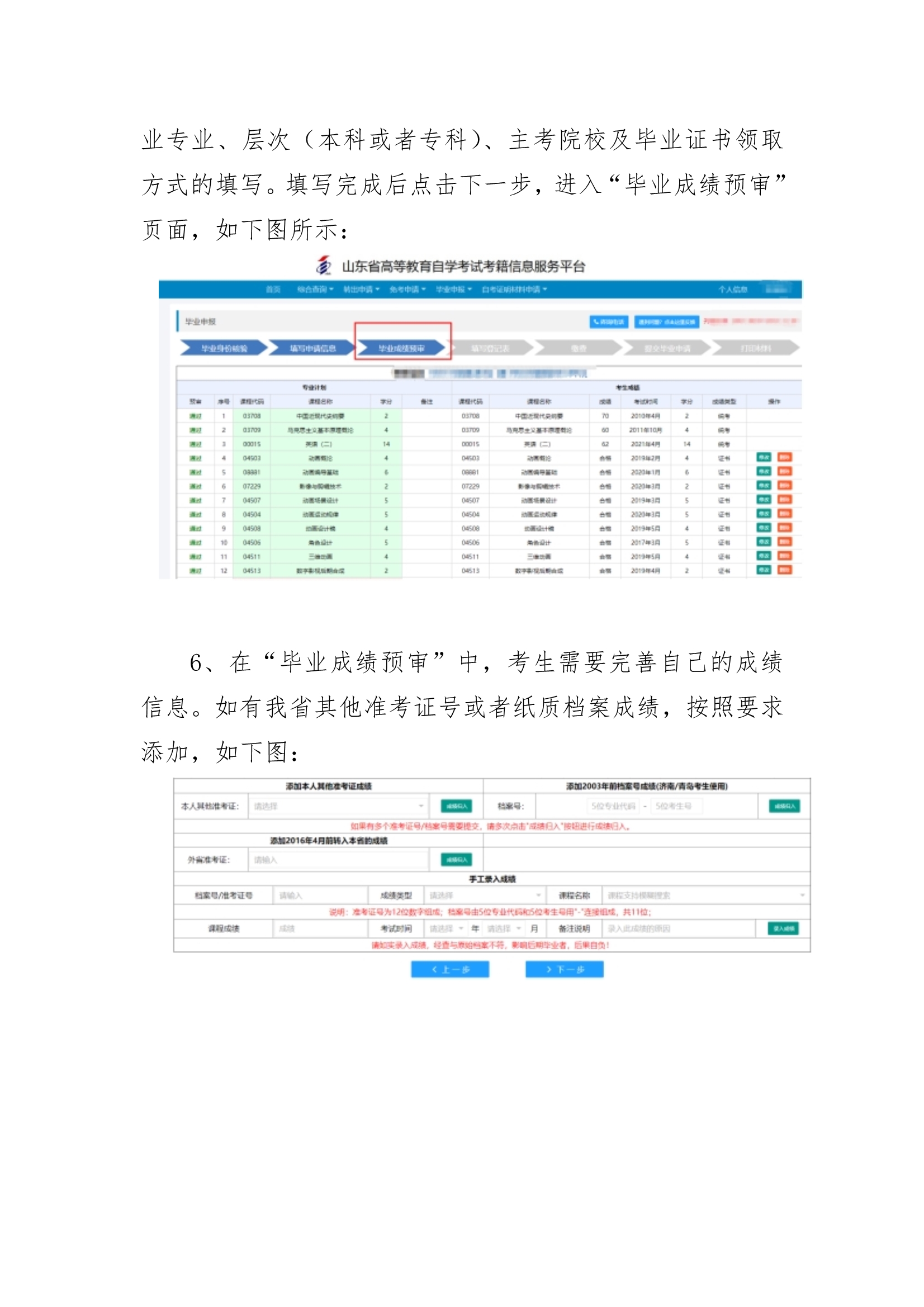Click the 5位专业代码 input field
Viewport: 924px width, 1307px height.
pyautogui.click(x=613, y=806)
